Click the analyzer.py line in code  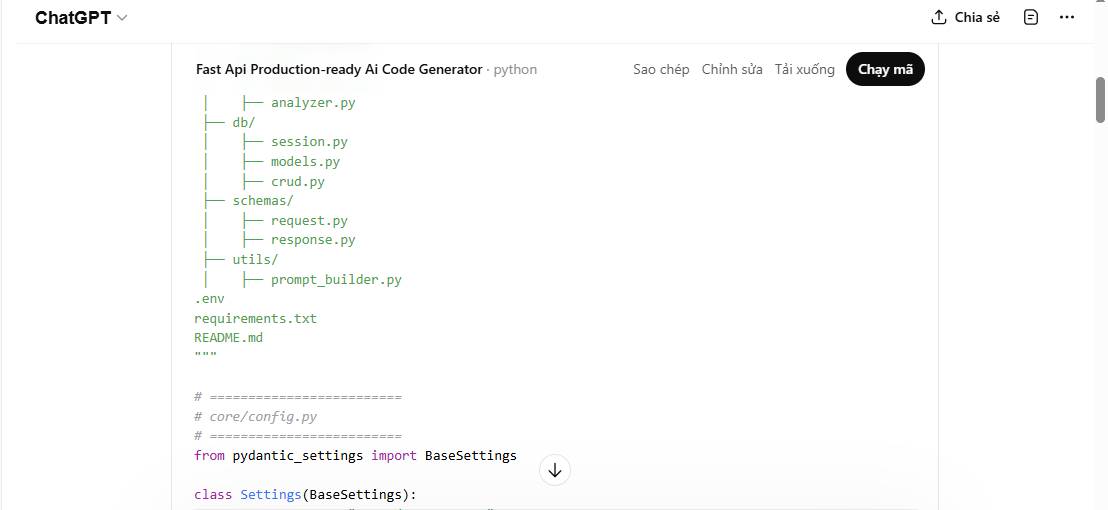pos(312,102)
